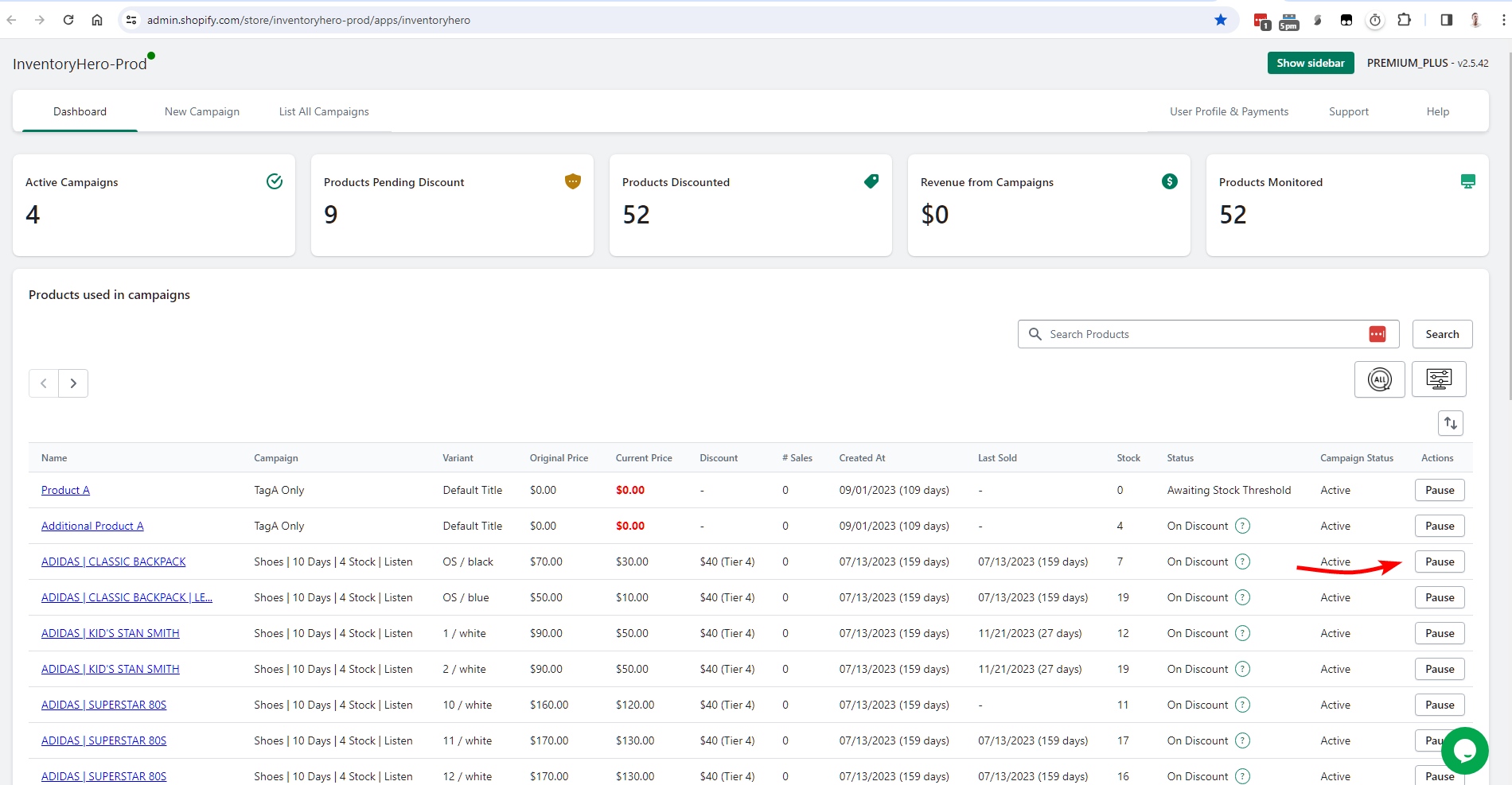
Task: Click the # Sales column header
Action: [x=797, y=458]
